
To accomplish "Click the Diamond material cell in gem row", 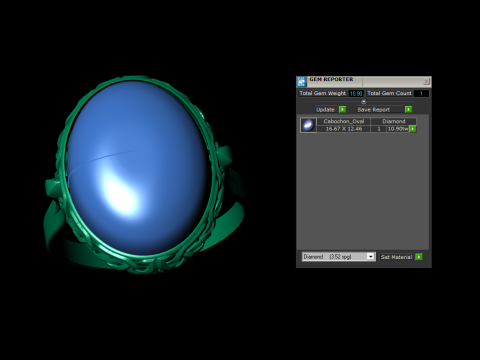I will coord(394,121).
